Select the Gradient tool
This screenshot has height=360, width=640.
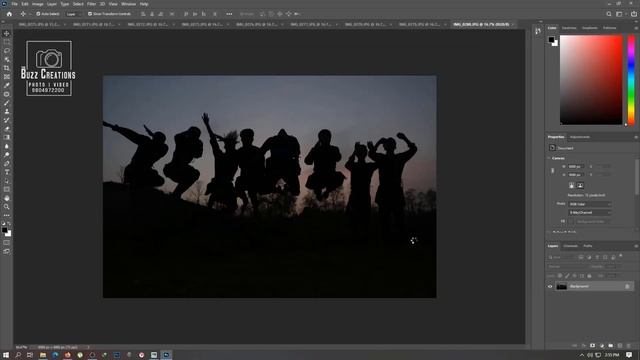pyautogui.click(x=7, y=138)
